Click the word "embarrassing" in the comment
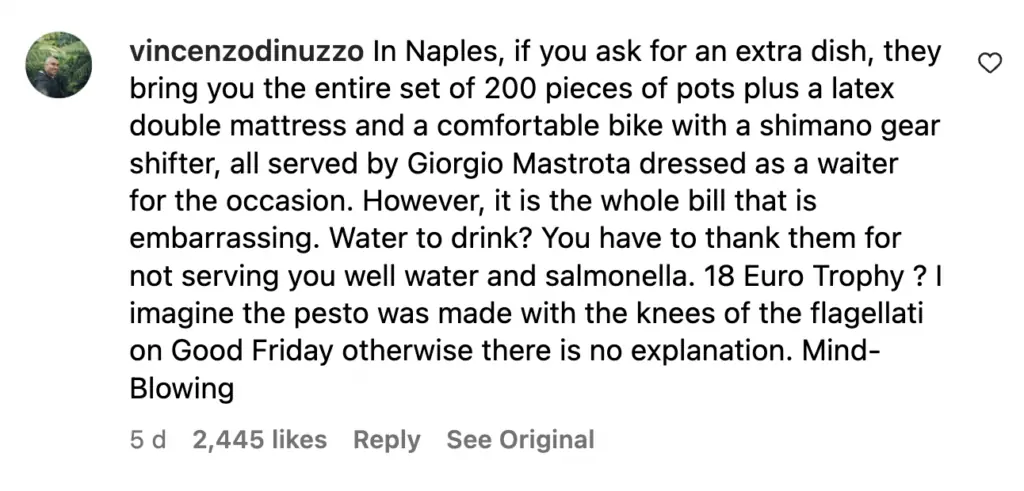The height and width of the screenshot is (491, 1024). [216, 240]
